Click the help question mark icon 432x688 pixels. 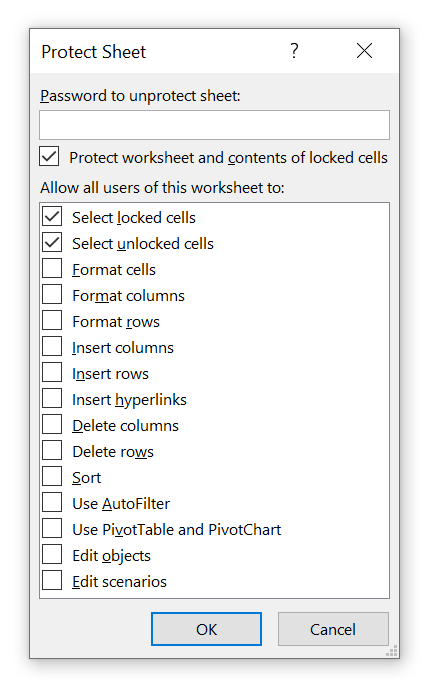(x=294, y=51)
